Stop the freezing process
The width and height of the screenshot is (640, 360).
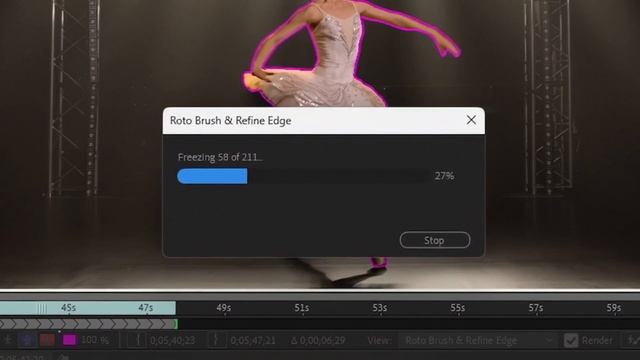click(x=435, y=240)
